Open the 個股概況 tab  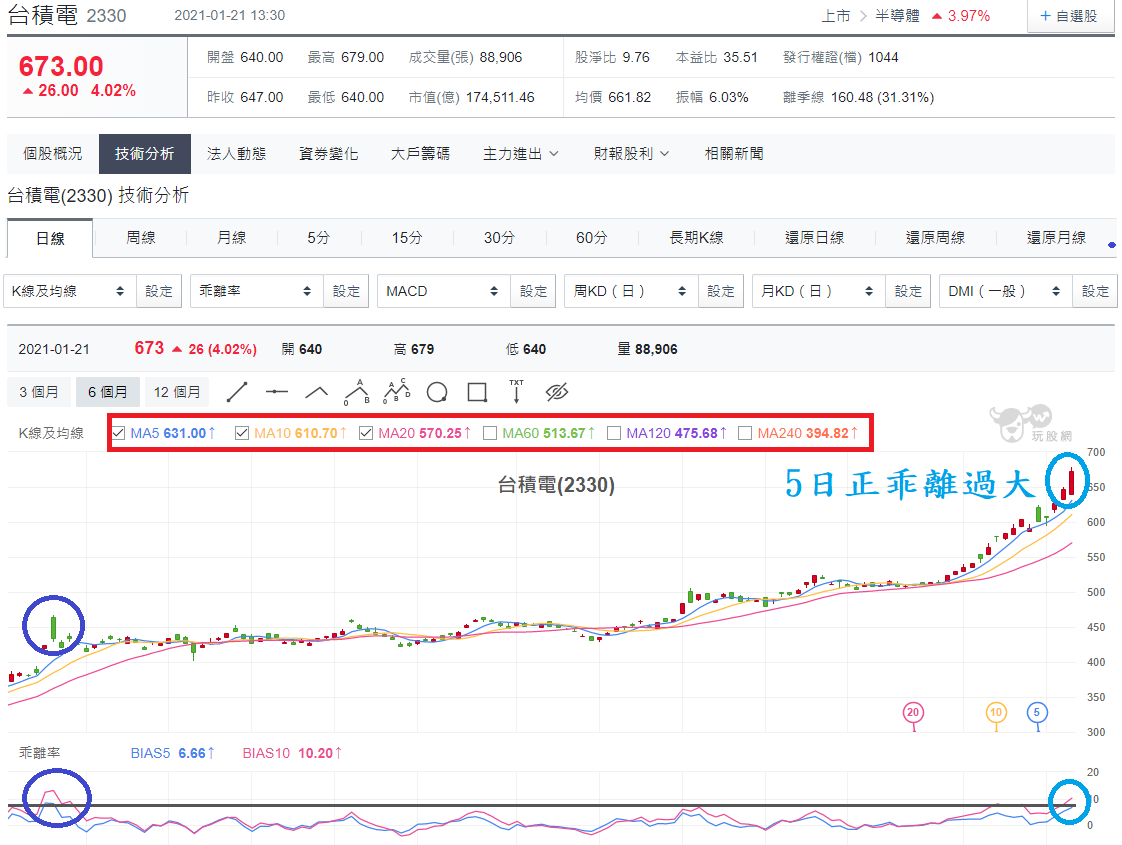tap(52, 154)
